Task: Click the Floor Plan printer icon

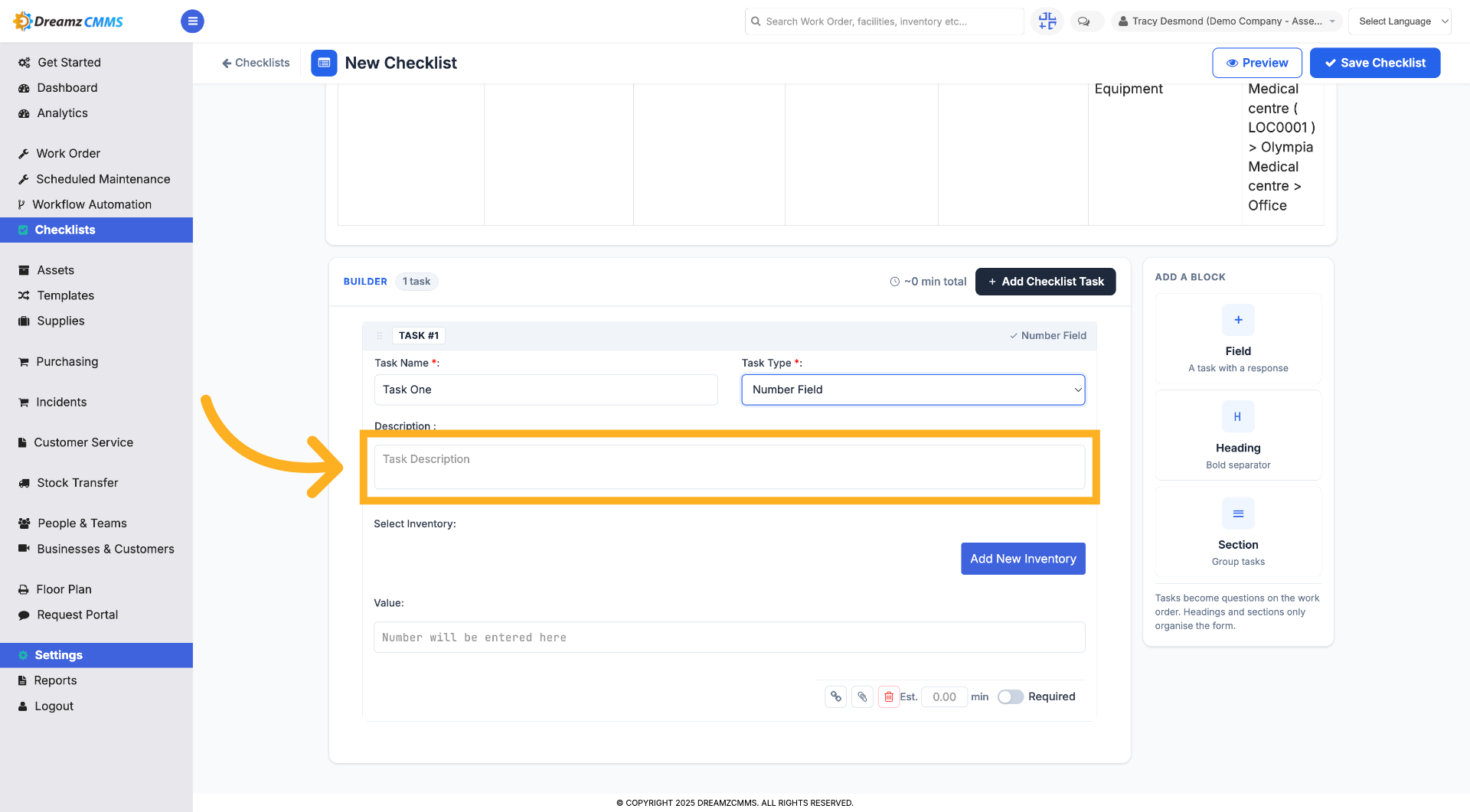Action: coord(24,589)
